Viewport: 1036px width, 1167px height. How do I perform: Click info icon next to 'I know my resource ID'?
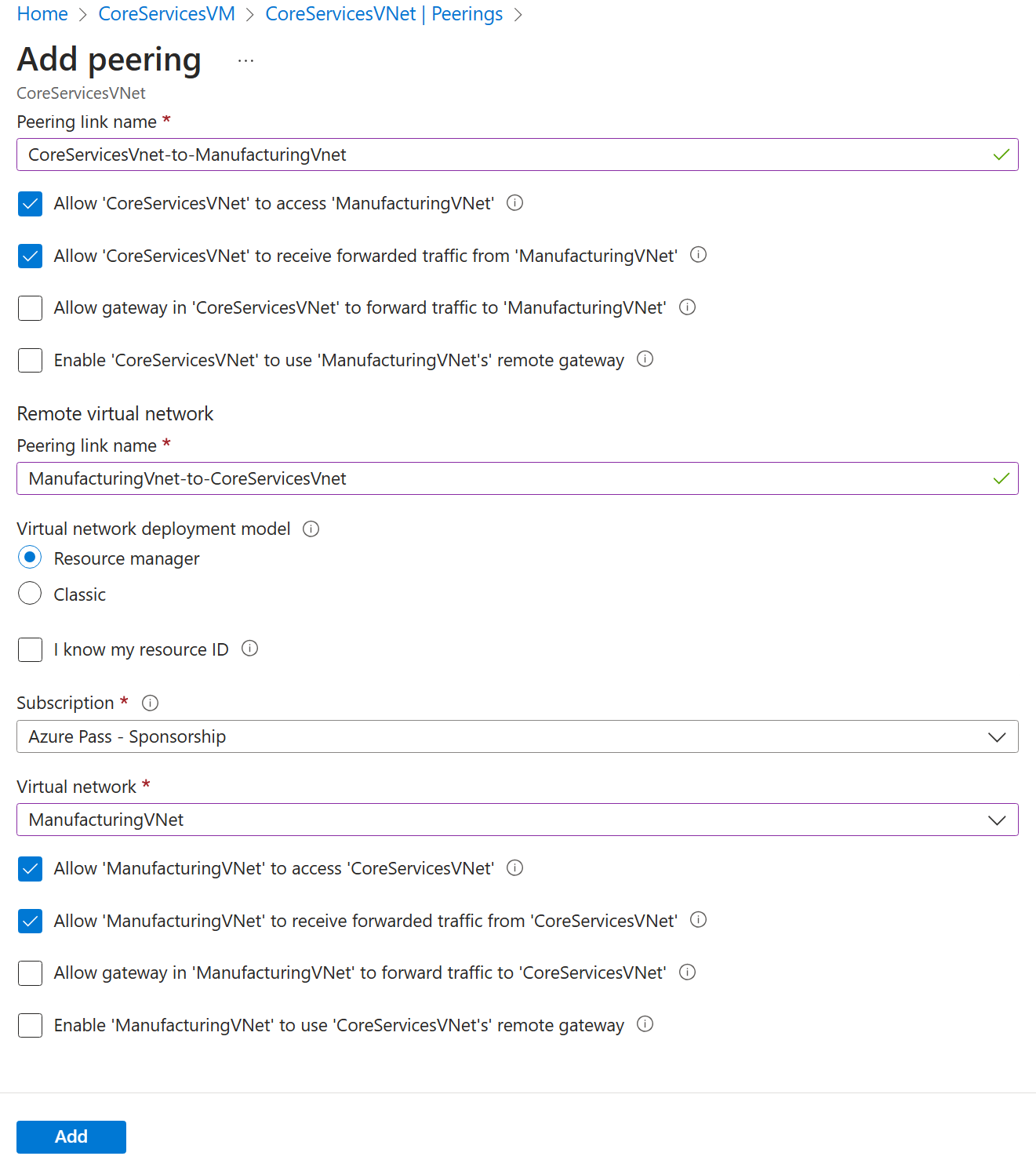point(249,649)
